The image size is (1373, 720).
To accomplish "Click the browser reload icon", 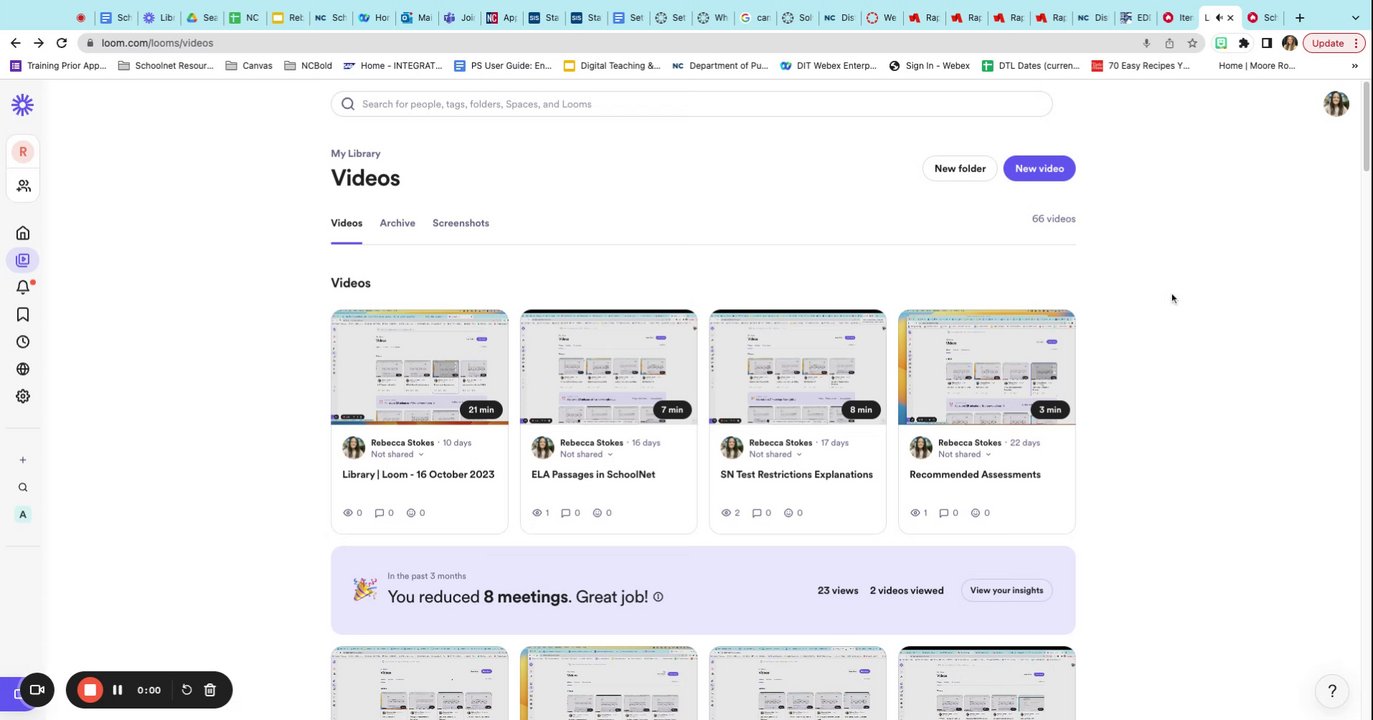I will click(62, 43).
